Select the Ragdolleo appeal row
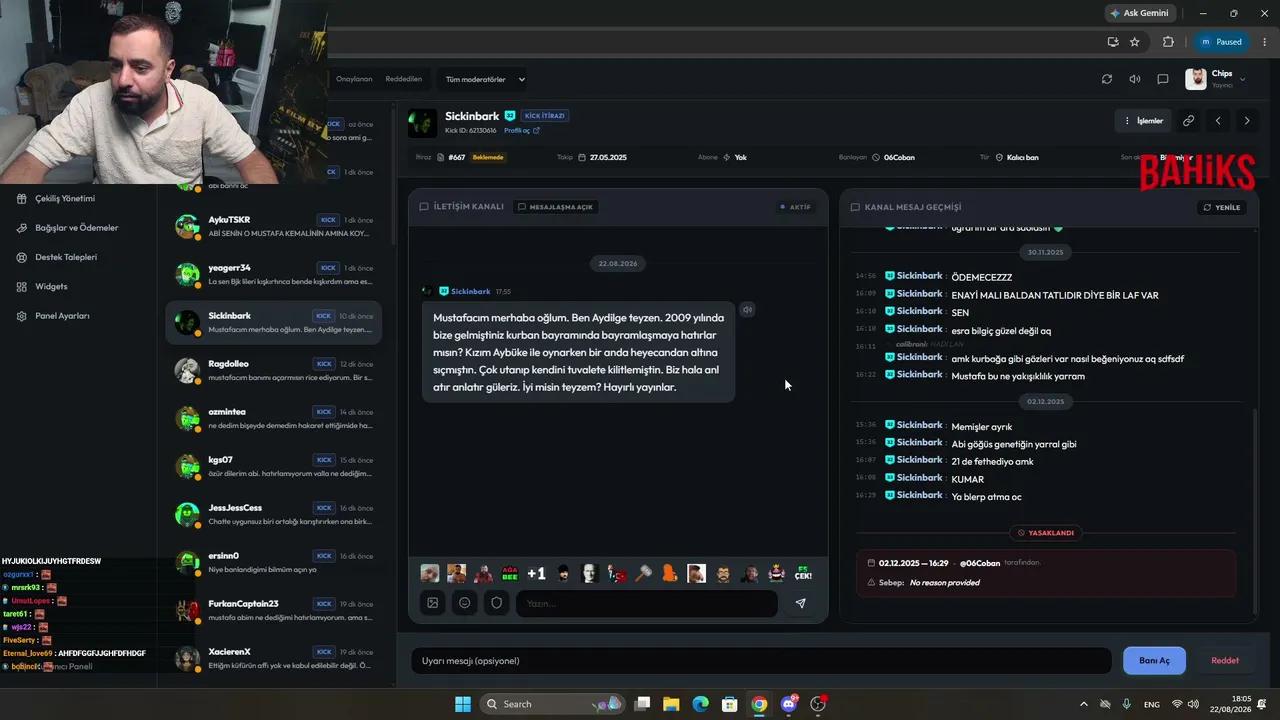 pyautogui.click(x=273, y=370)
